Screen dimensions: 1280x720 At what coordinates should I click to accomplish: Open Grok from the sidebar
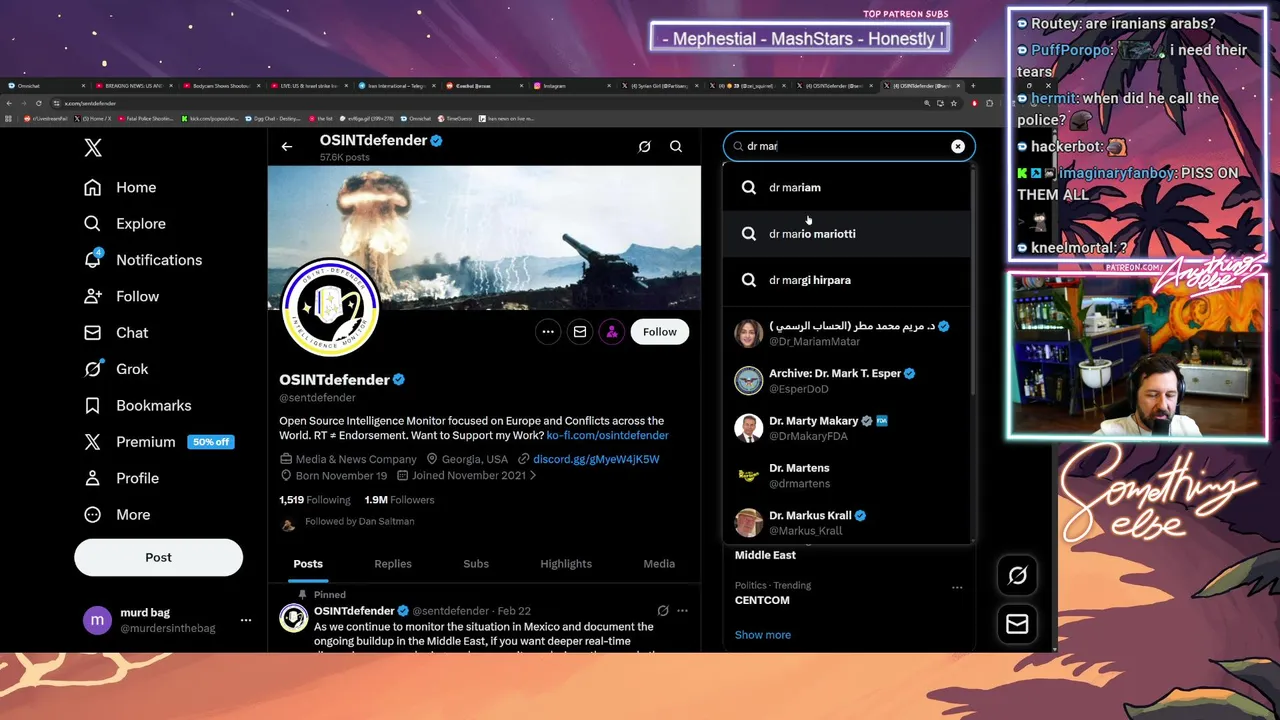(x=116, y=369)
